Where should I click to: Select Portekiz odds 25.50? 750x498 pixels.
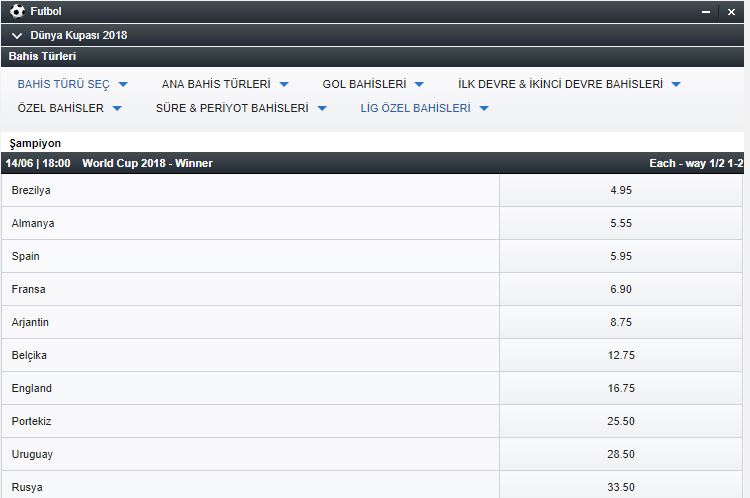621,421
